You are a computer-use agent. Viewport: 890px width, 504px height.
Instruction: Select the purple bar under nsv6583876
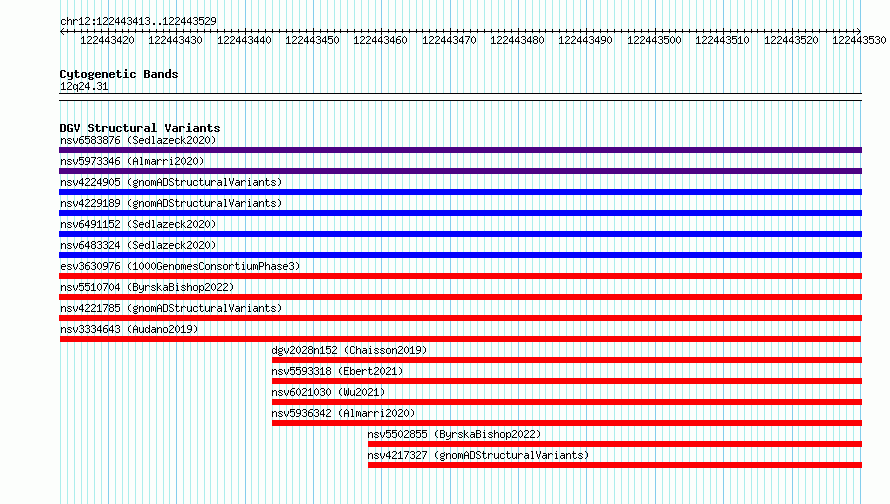pyautogui.click(x=460, y=150)
